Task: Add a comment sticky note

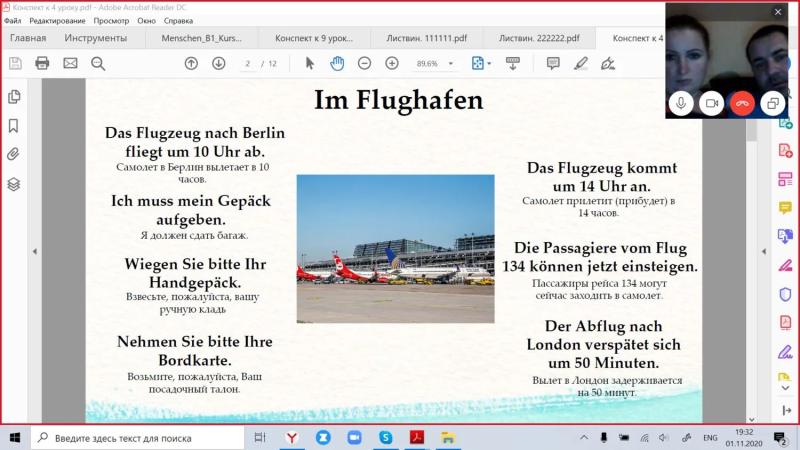Action: pos(553,63)
